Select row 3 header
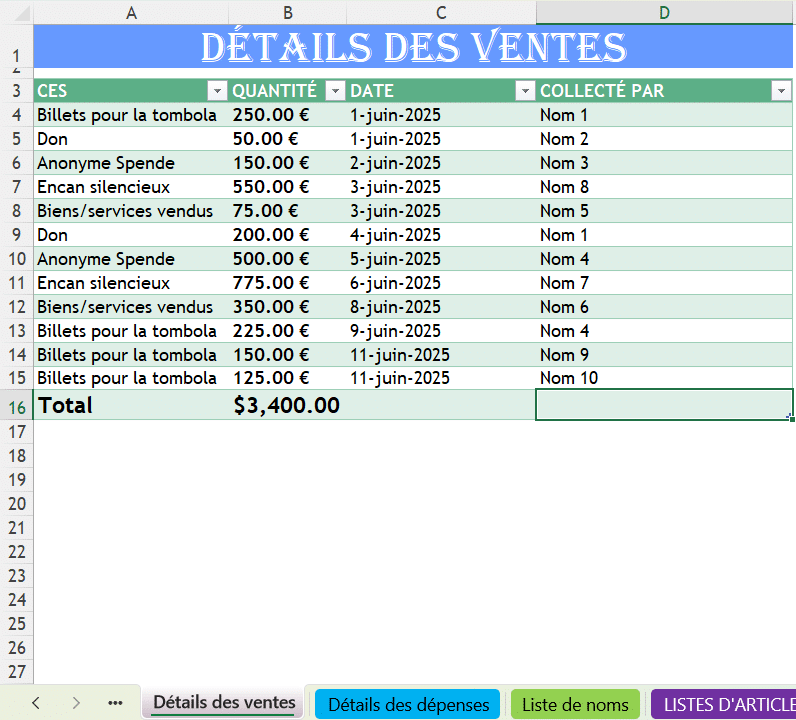Screen dimensions: 796x720 pyautogui.click(x=17, y=91)
